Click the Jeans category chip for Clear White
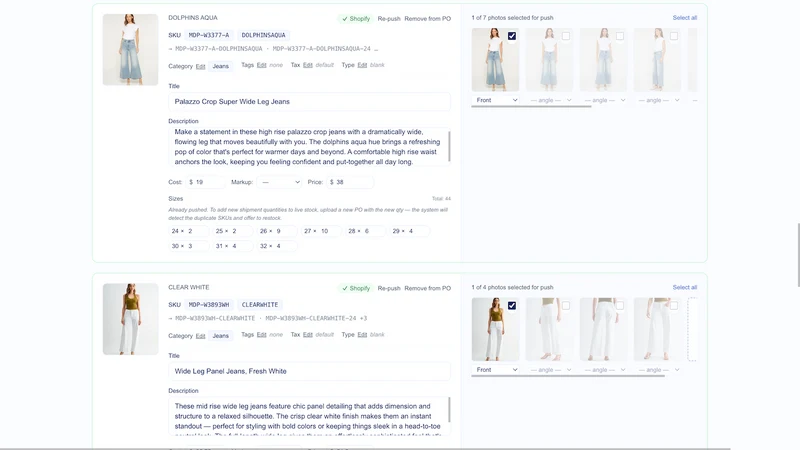 (x=220, y=336)
